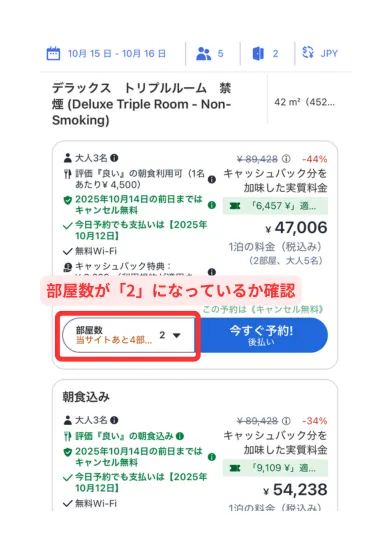Expand the 部屋数 room count dropdown

(x=128, y=335)
